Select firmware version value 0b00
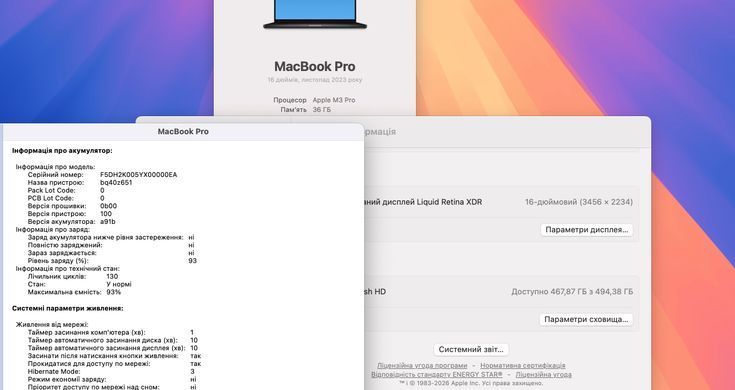Viewport: 735px width, 390px height. click(x=109, y=206)
